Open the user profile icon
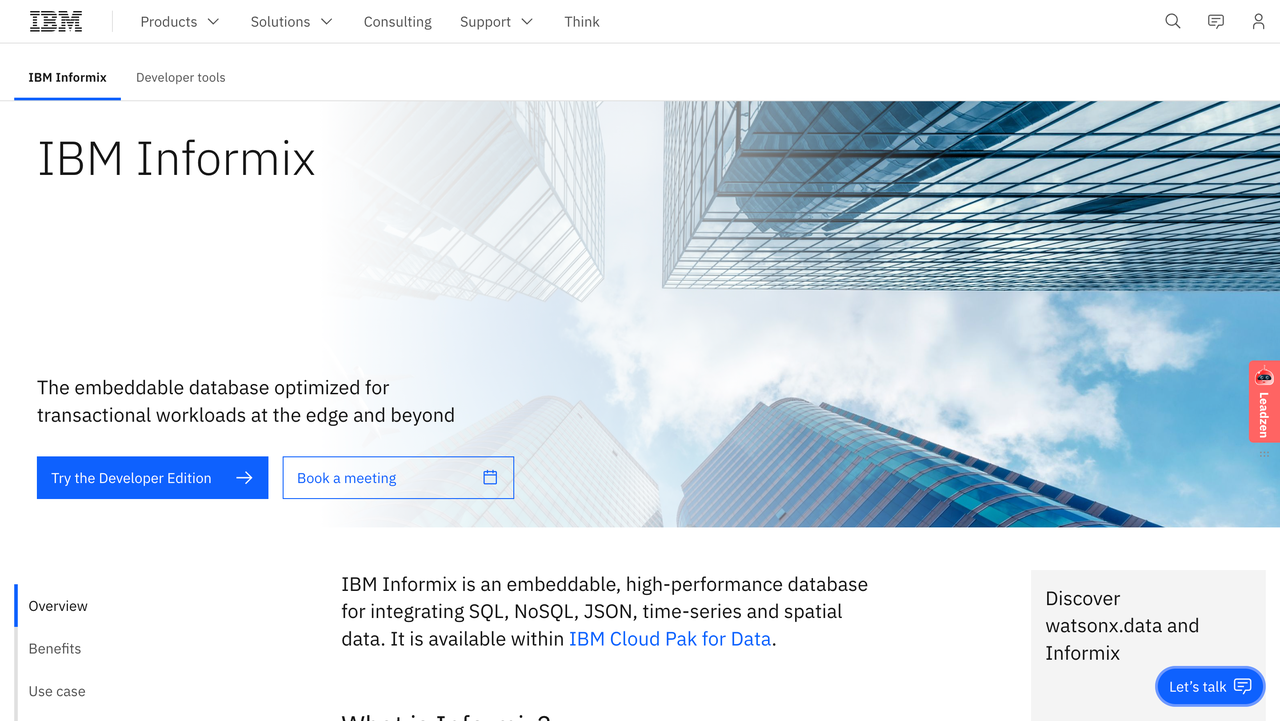The width and height of the screenshot is (1280, 721). (1259, 21)
